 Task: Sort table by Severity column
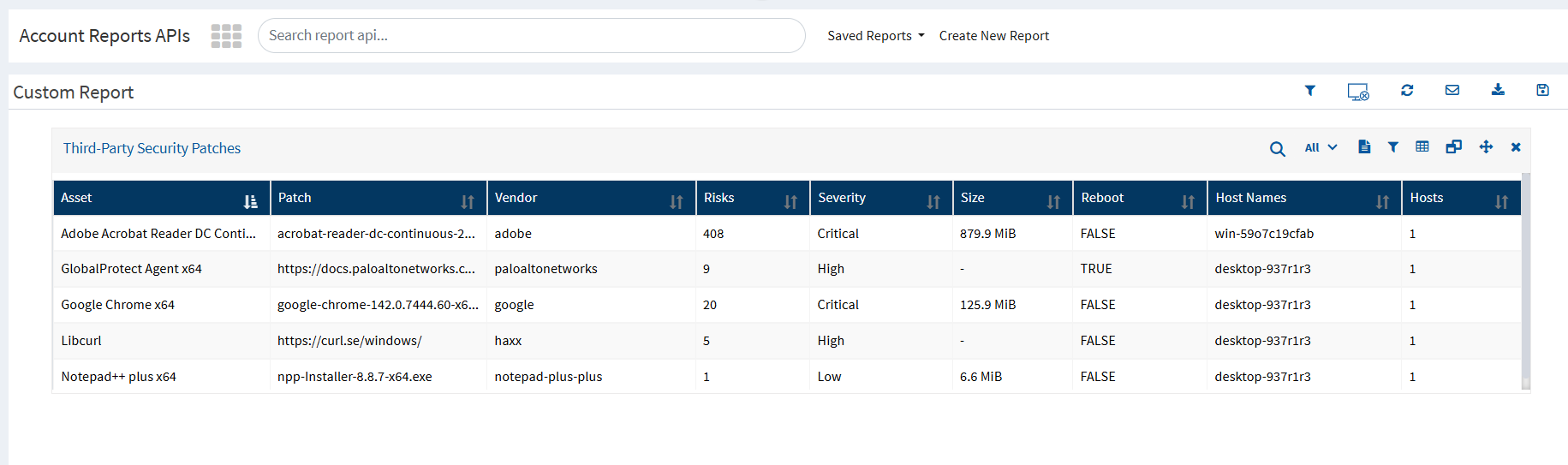click(x=933, y=202)
